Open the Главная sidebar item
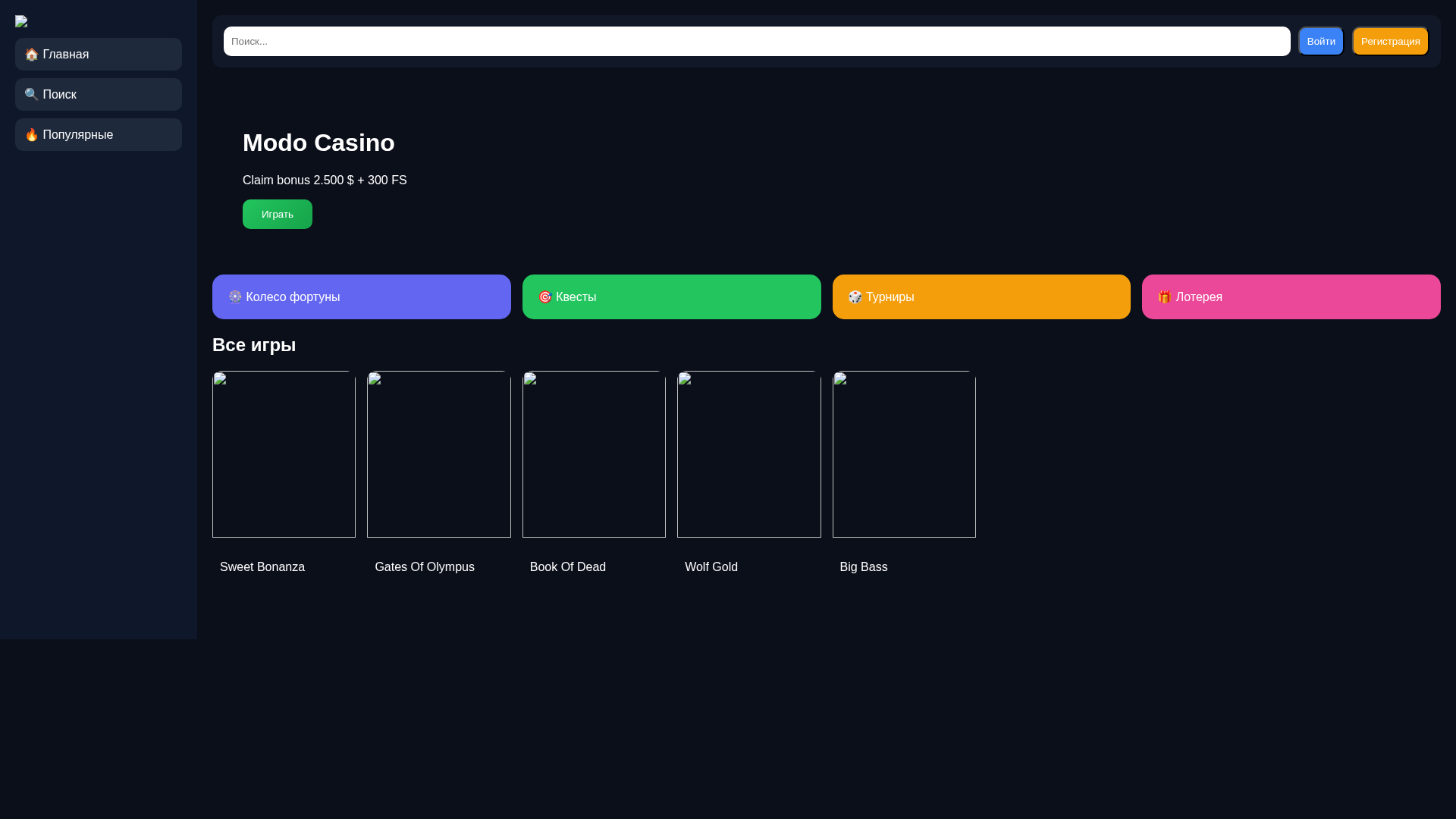 tap(99, 54)
